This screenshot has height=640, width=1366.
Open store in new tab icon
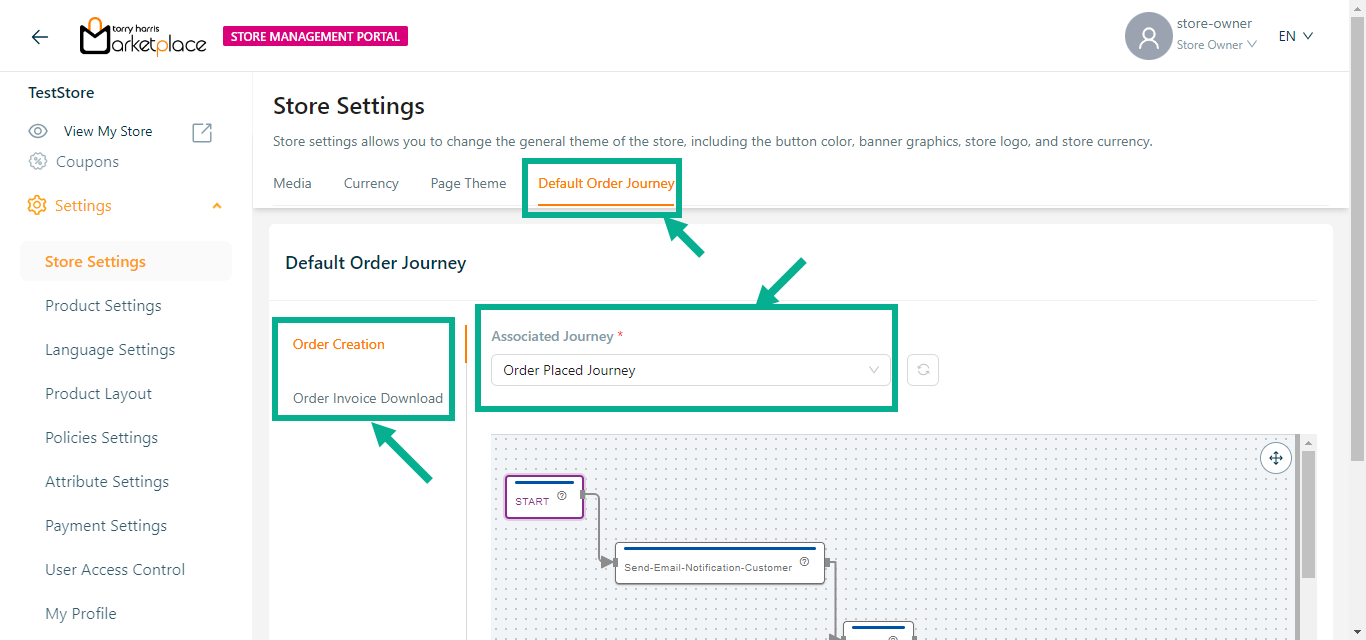click(x=202, y=132)
